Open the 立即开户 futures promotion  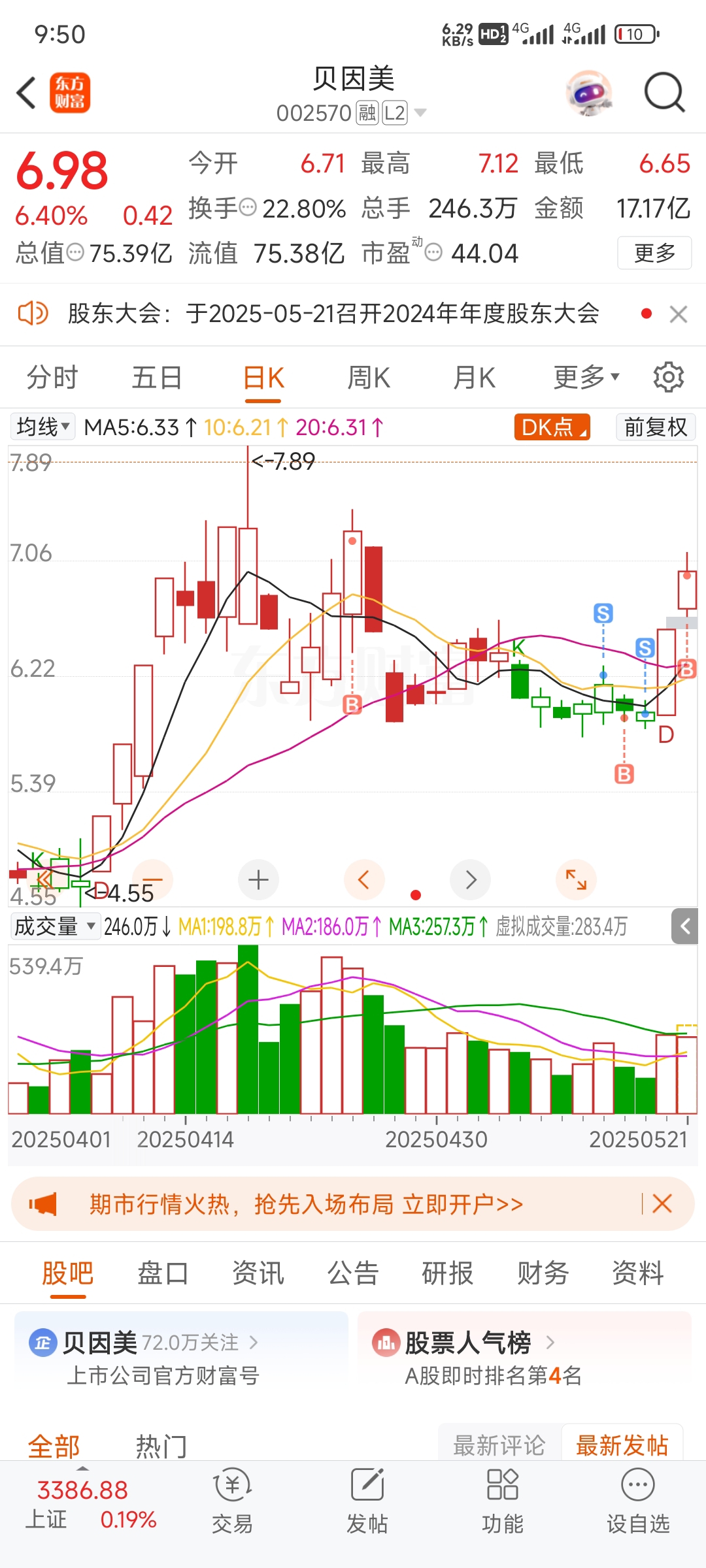(463, 1203)
